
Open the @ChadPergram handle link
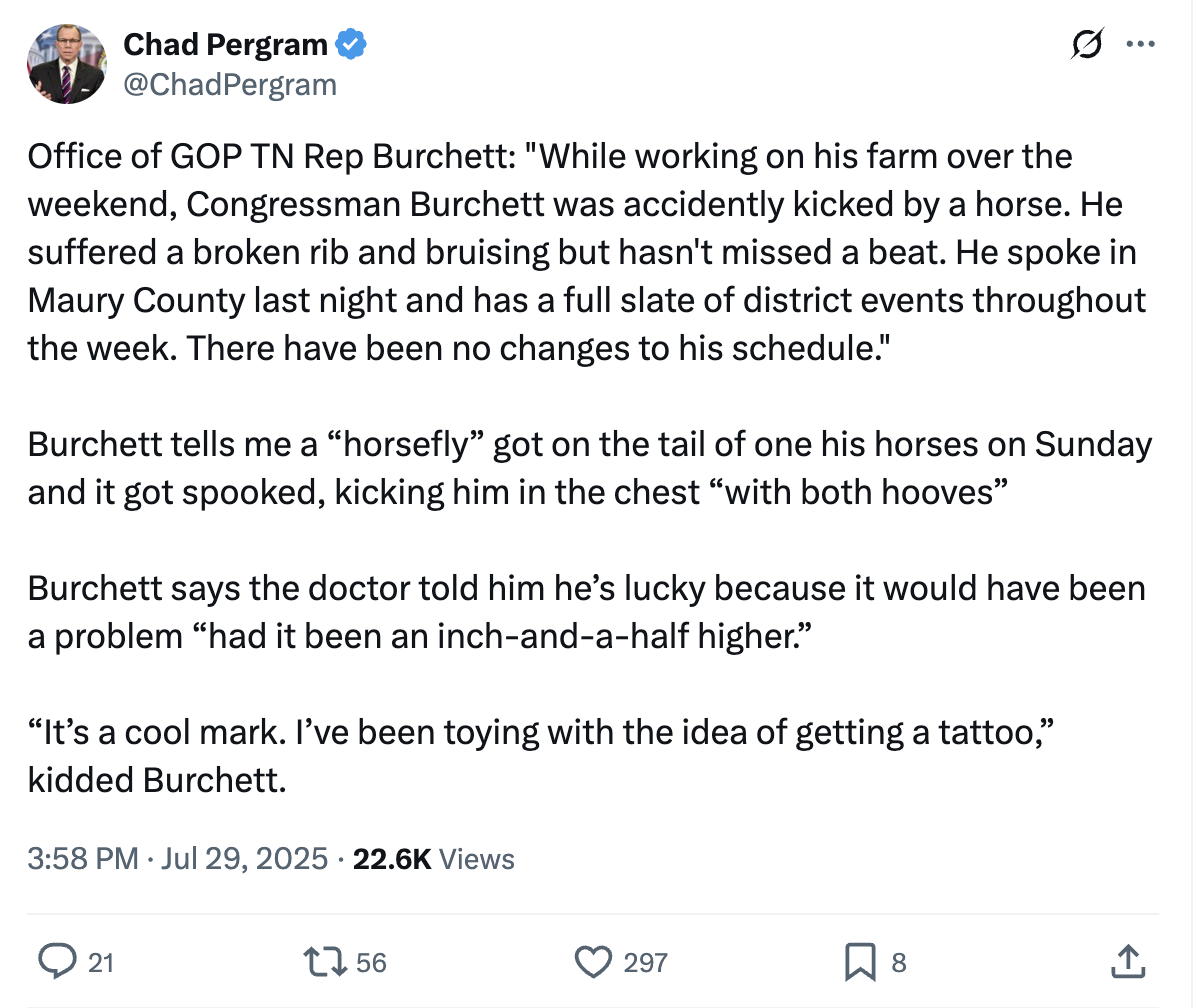pos(229,85)
